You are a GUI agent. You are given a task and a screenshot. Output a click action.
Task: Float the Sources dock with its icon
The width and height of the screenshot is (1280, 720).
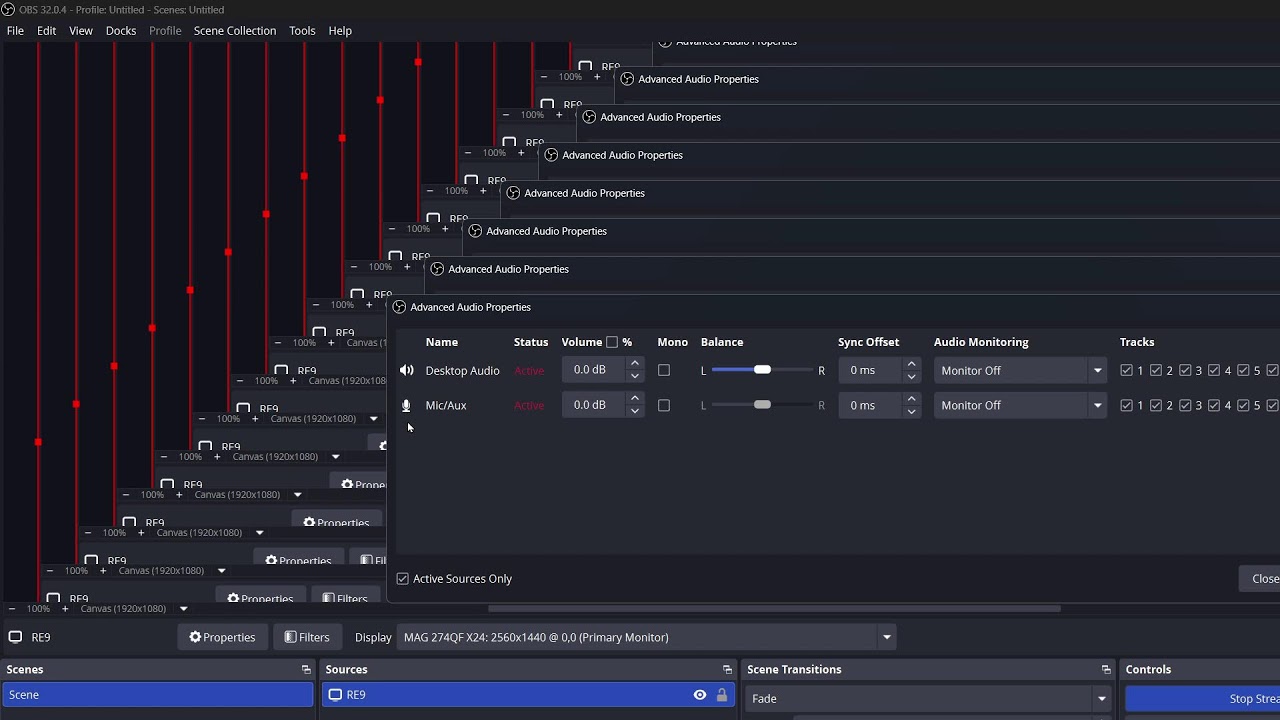tap(727, 670)
